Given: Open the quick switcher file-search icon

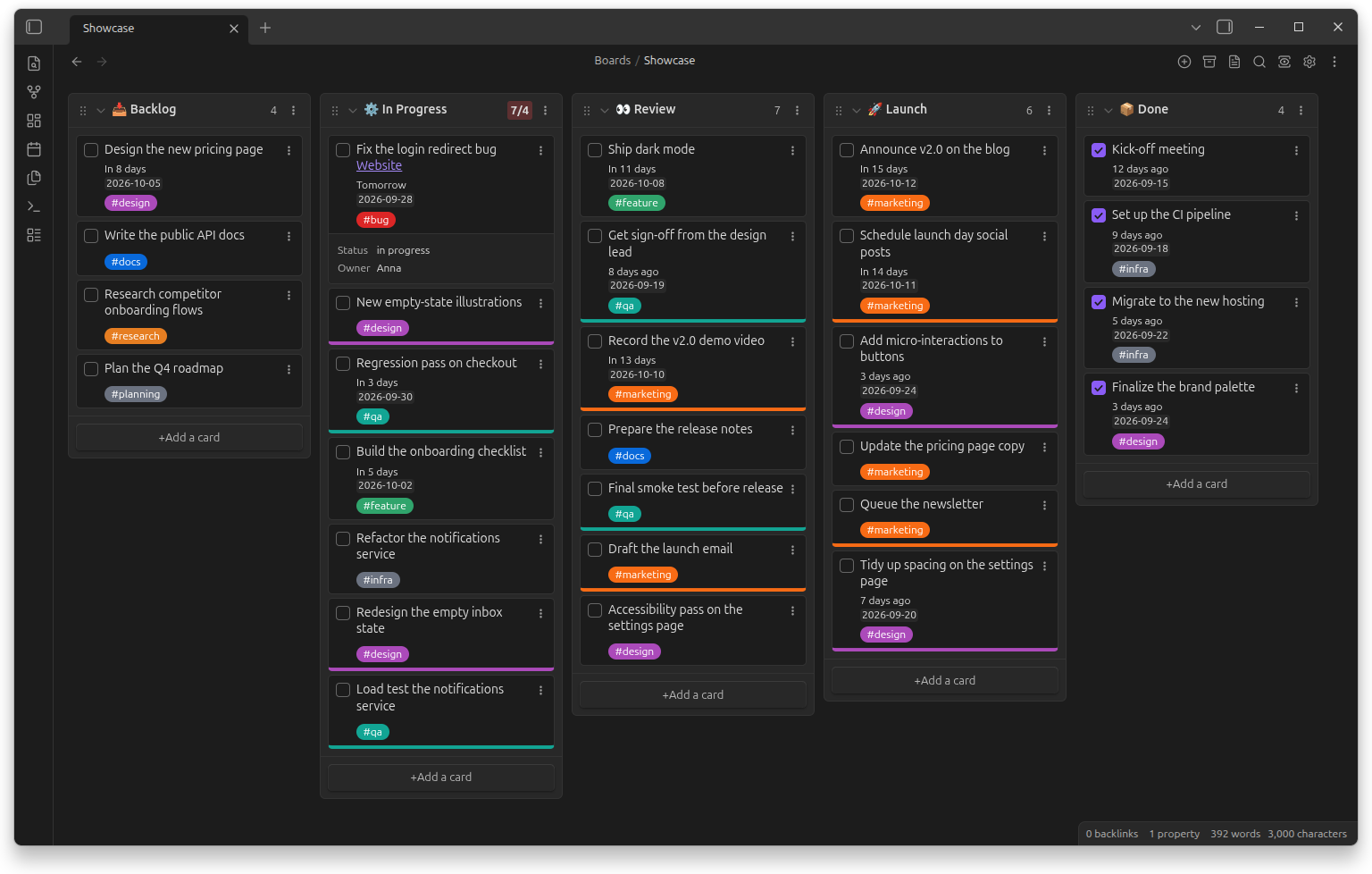Looking at the screenshot, I should click(x=34, y=63).
